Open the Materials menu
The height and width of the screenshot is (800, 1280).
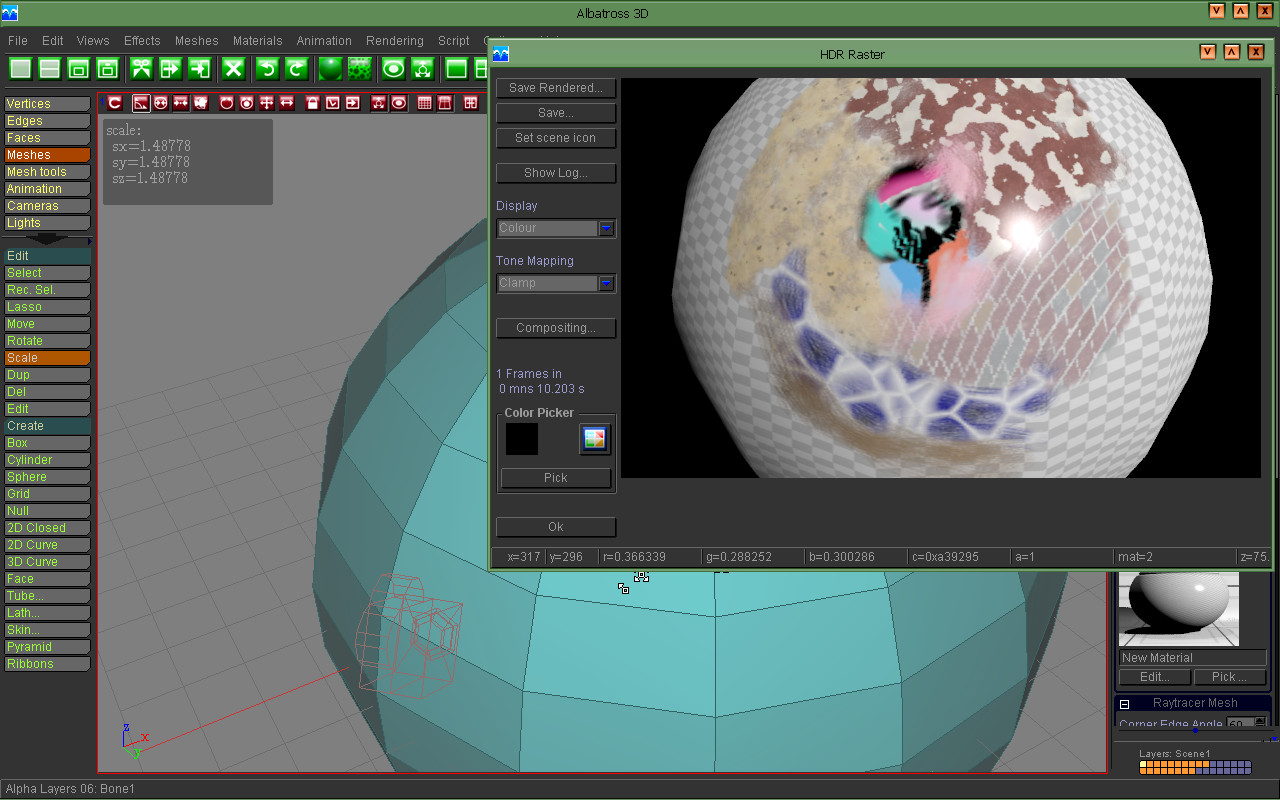[x=258, y=41]
